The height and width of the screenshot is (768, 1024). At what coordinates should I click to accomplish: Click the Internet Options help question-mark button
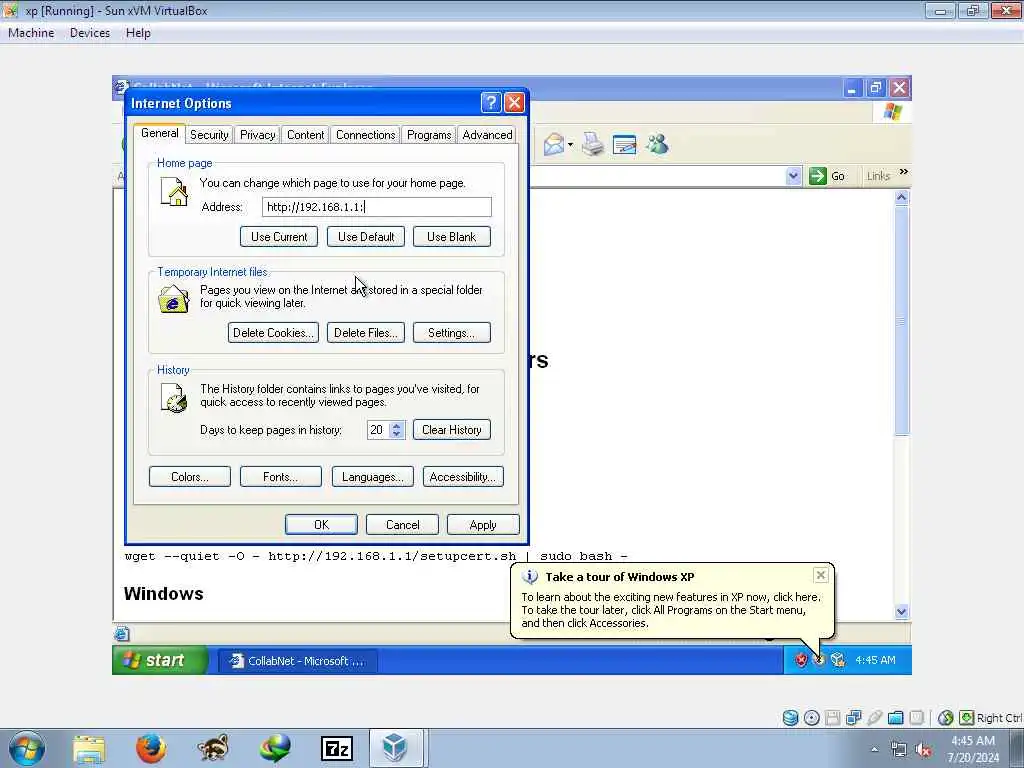click(491, 103)
